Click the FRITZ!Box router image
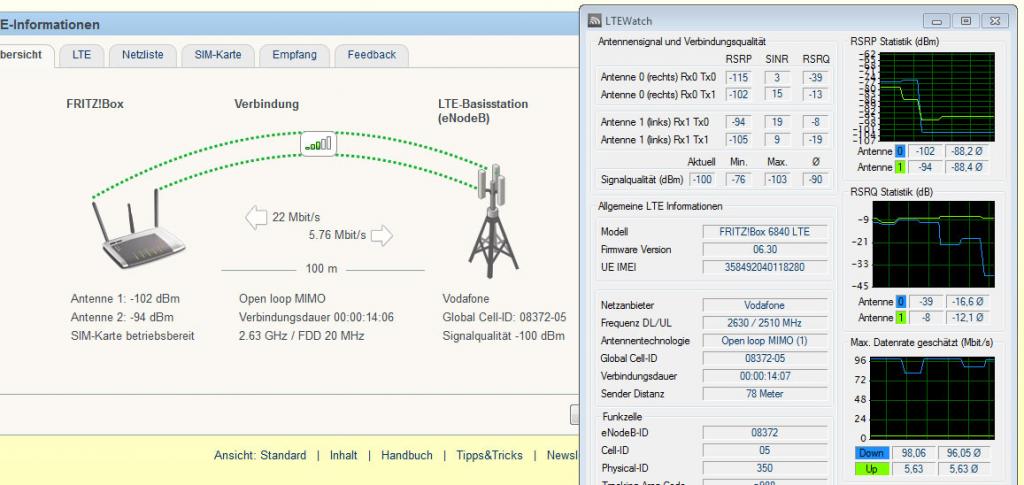 coord(139,228)
